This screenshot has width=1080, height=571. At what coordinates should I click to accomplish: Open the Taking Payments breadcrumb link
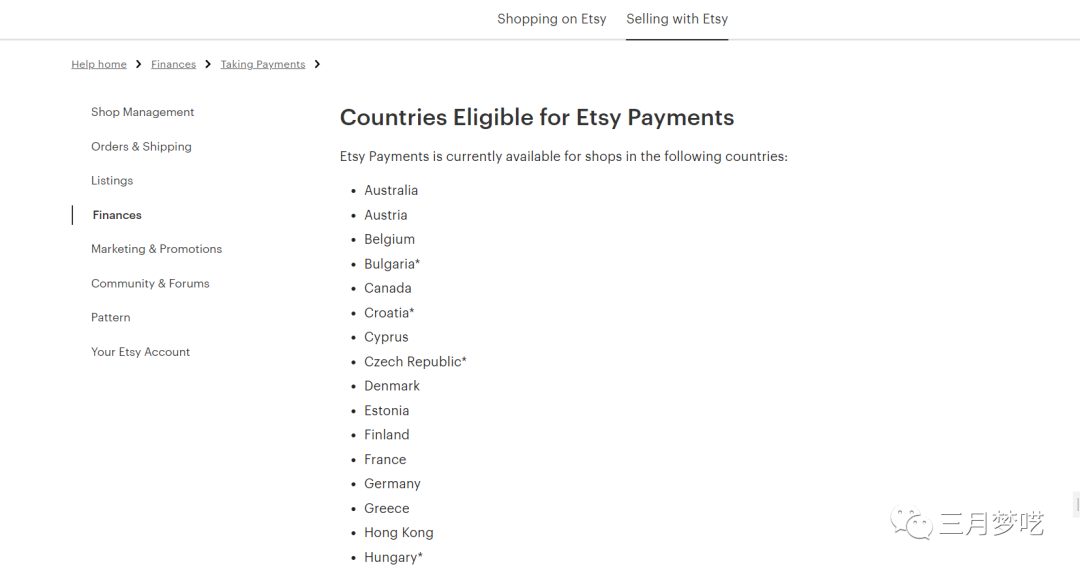(263, 64)
